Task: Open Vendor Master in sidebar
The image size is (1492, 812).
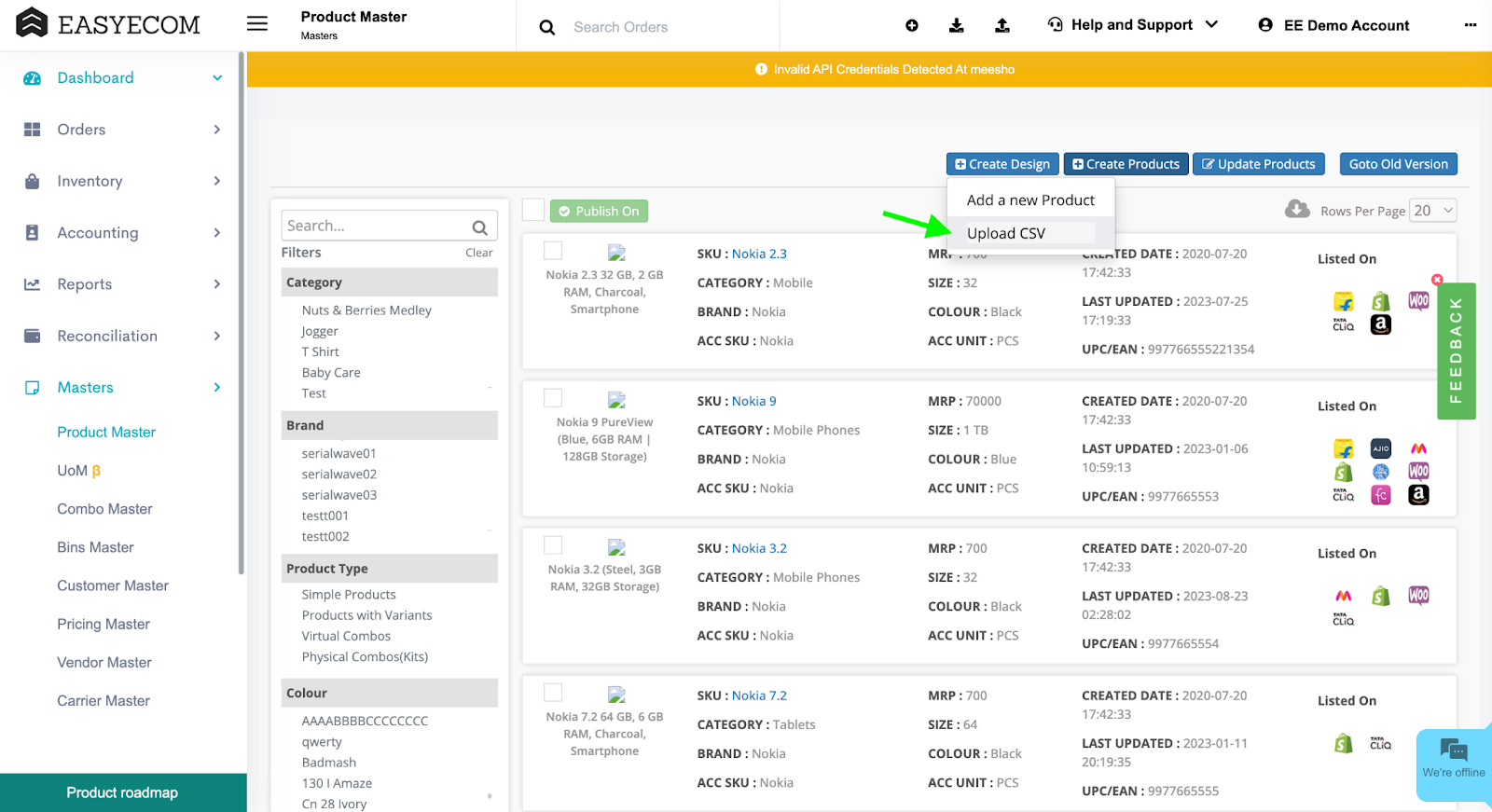Action: (x=104, y=663)
